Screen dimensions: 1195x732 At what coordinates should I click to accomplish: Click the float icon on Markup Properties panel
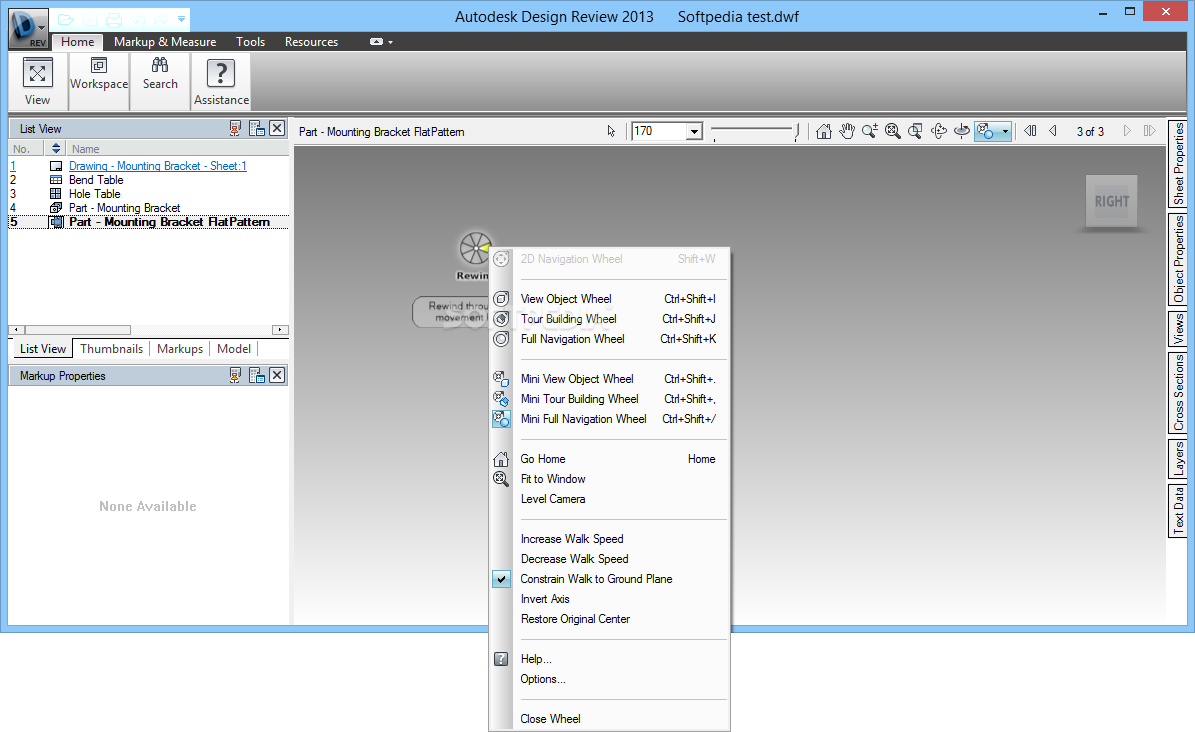[257, 375]
